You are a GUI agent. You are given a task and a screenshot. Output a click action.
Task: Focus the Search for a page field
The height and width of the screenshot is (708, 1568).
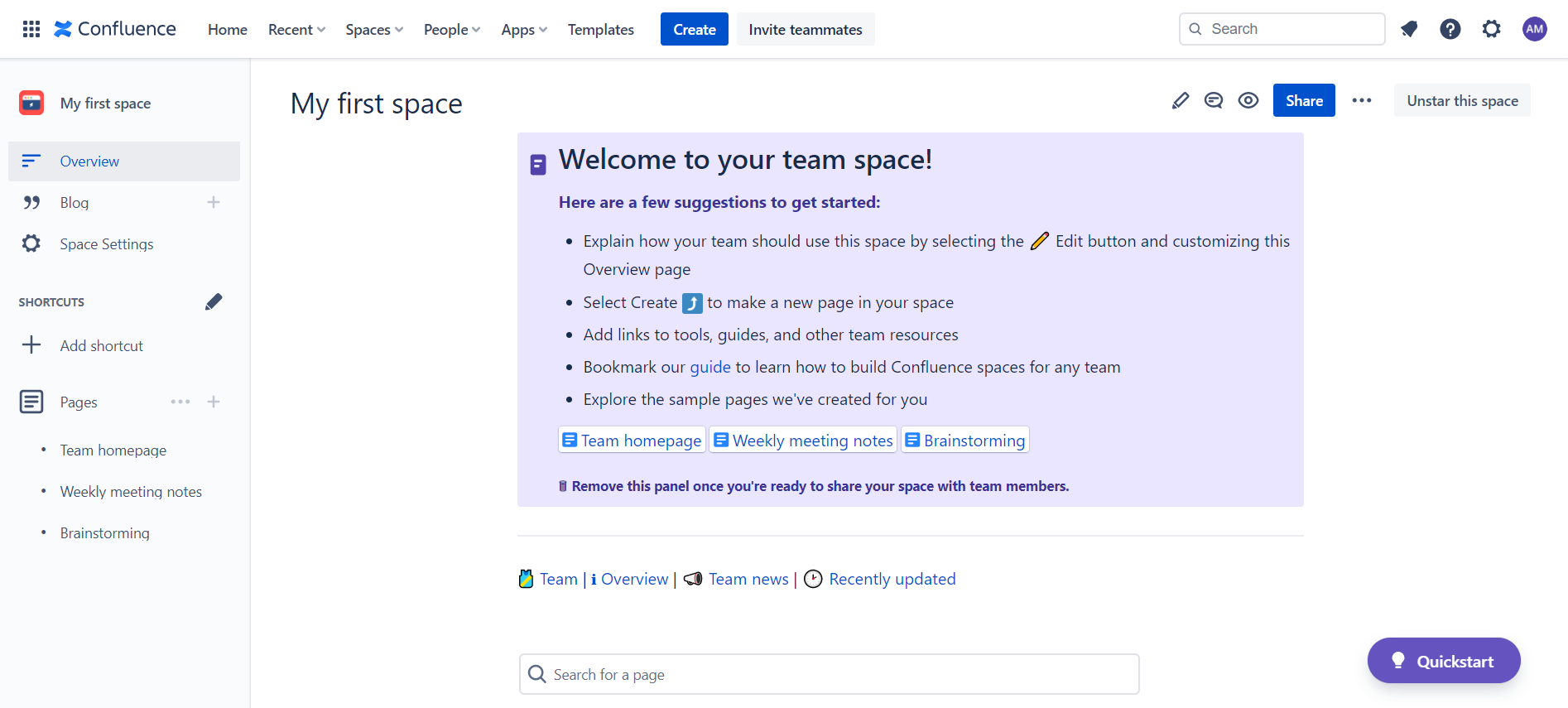pos(829,674)
